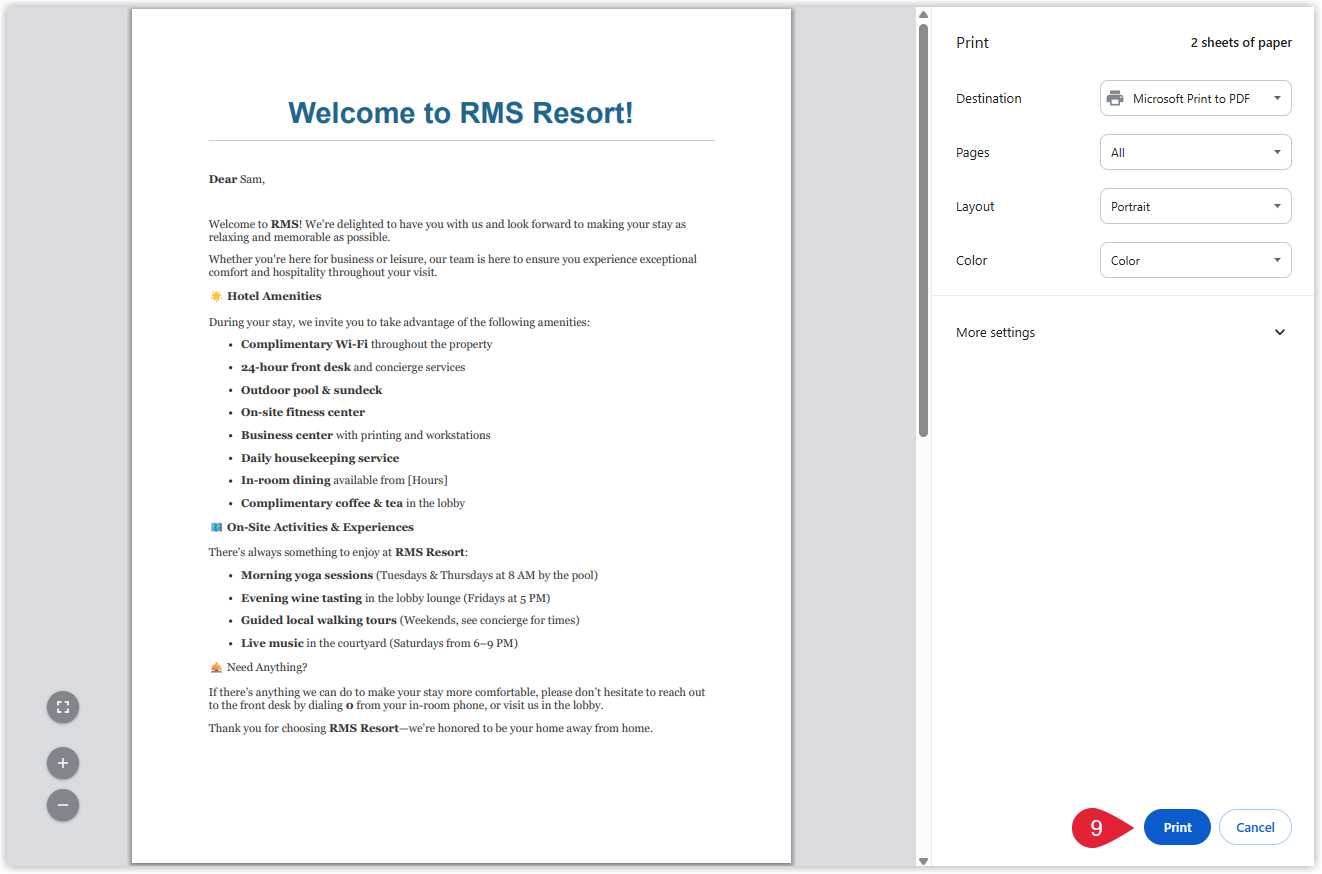The image size is (1322, 874).
Task: Open the Pages dropdown showing All
Action: click(1196, 152)
